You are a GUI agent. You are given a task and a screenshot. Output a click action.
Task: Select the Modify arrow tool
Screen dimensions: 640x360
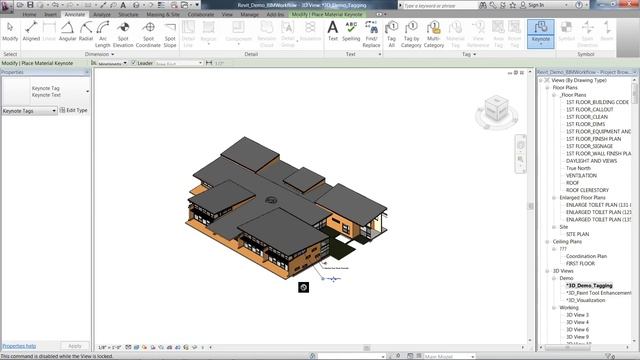pyautogui.click(x=10, y=32)
